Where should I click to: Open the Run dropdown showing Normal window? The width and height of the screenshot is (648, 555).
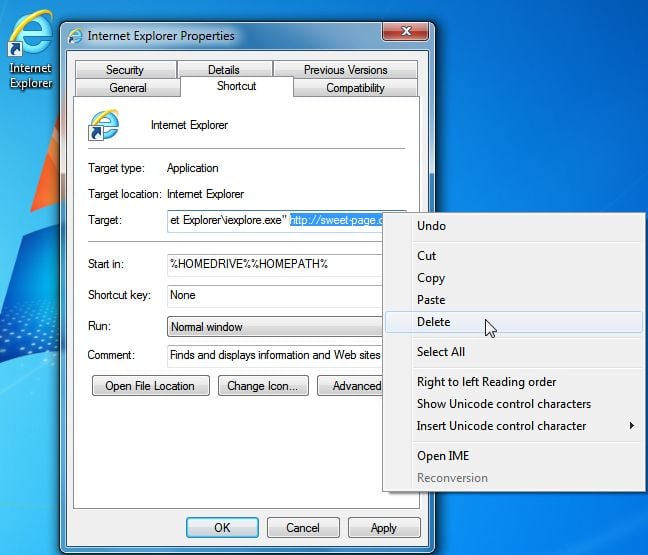275,327
